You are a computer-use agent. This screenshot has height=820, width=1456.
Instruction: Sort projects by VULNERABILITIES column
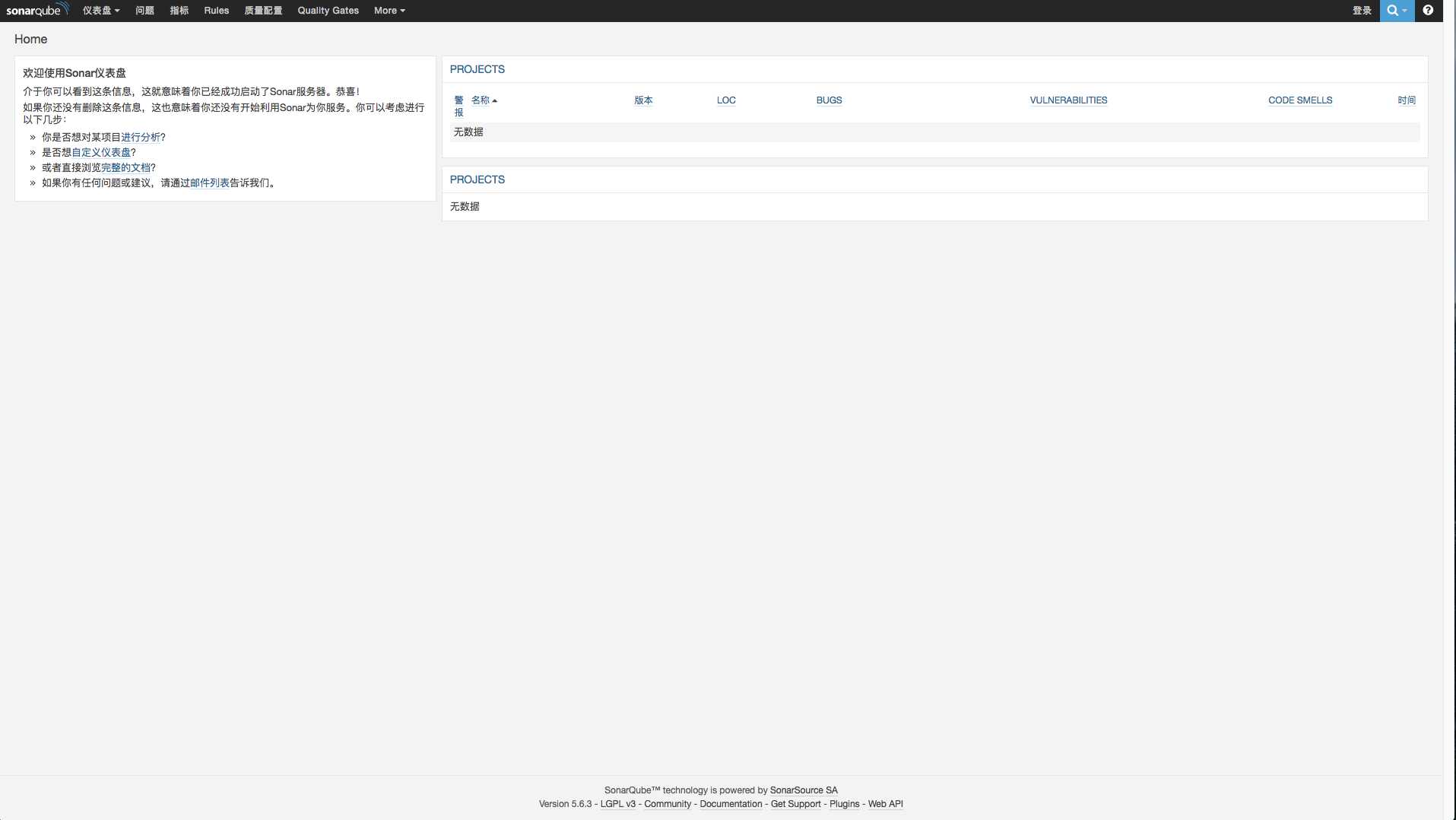[x=1068, y=100]
